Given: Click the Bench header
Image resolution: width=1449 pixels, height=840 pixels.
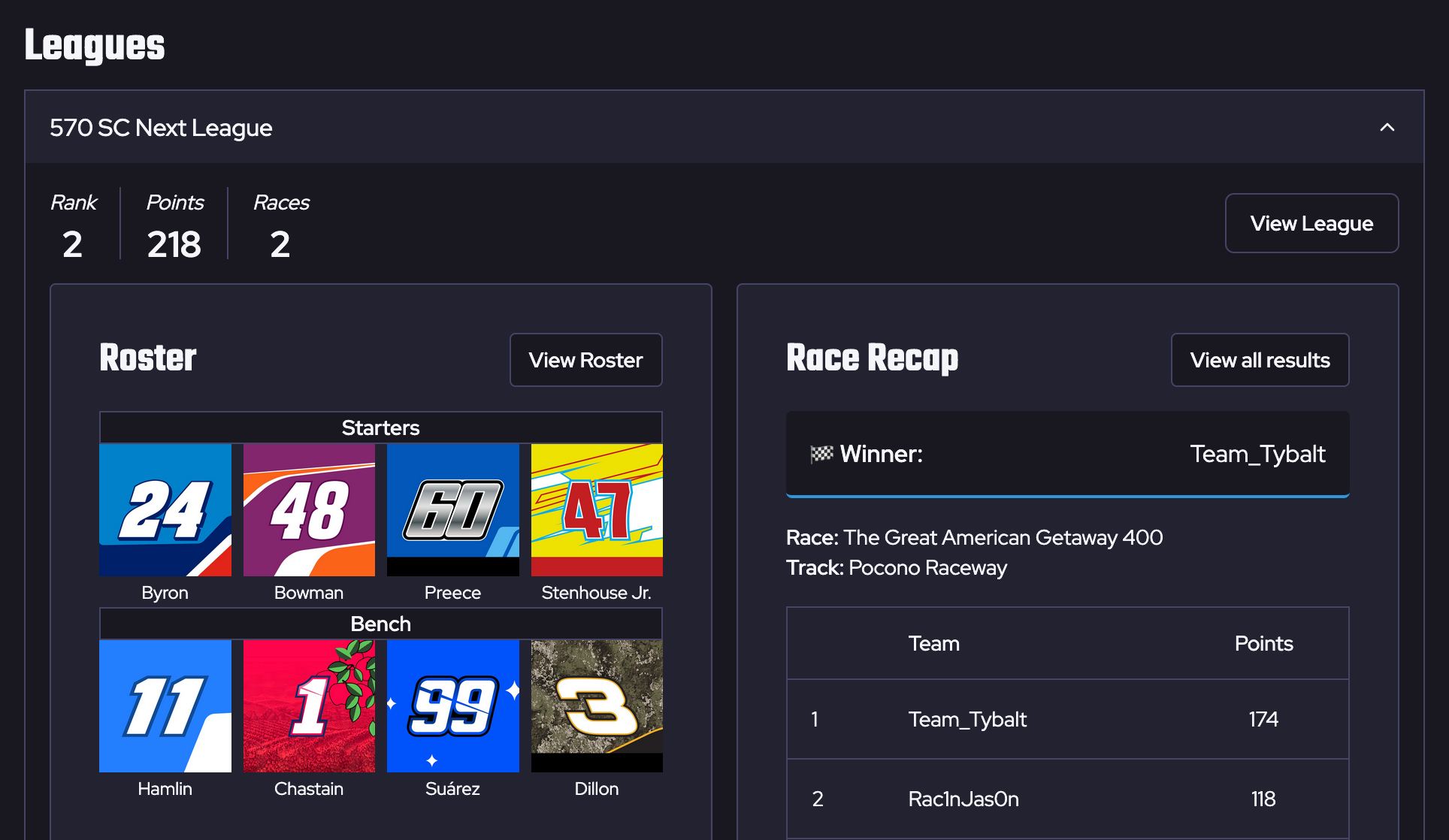Looking at the screenshot, I should pos(381,624).
